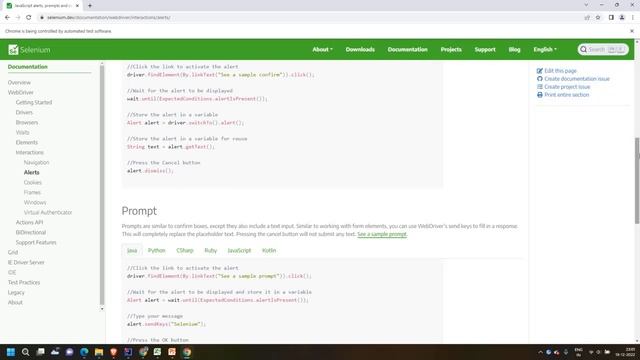Click the sidebar scroll down arrow
This screenshot has width=640, height=360.
102,309
